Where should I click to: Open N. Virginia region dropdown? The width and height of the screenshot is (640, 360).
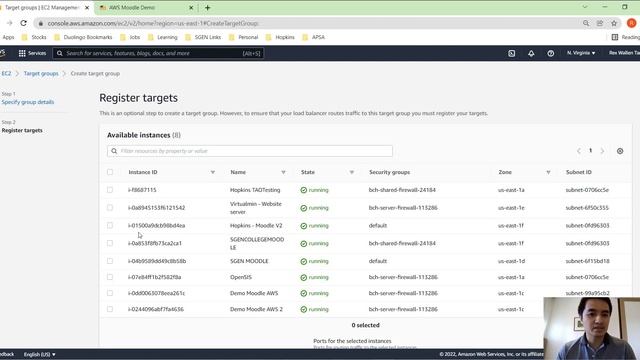581,53
